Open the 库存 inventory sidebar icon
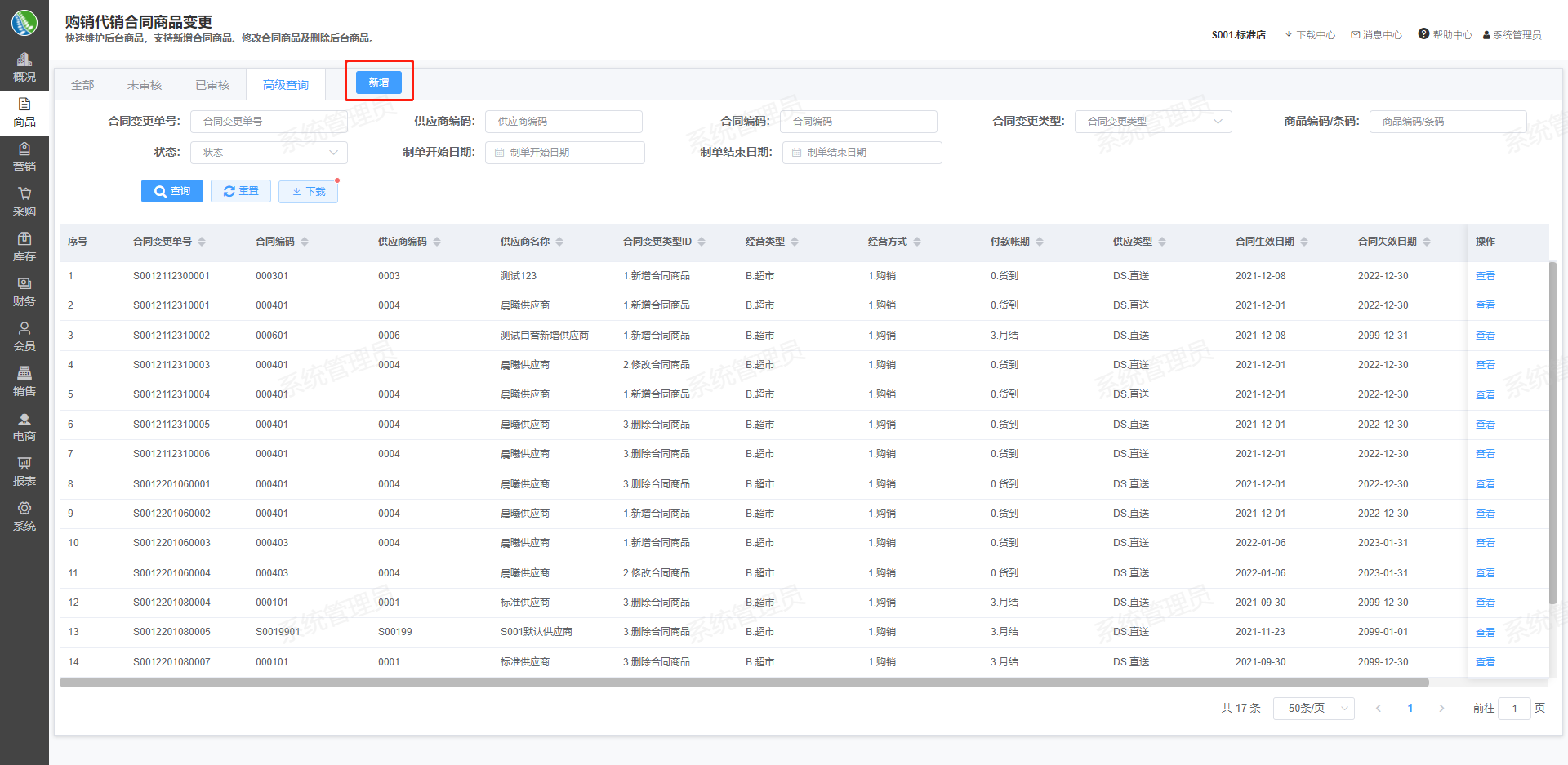The height and width of the screenshot is (765, 1568). pos(24,239)
